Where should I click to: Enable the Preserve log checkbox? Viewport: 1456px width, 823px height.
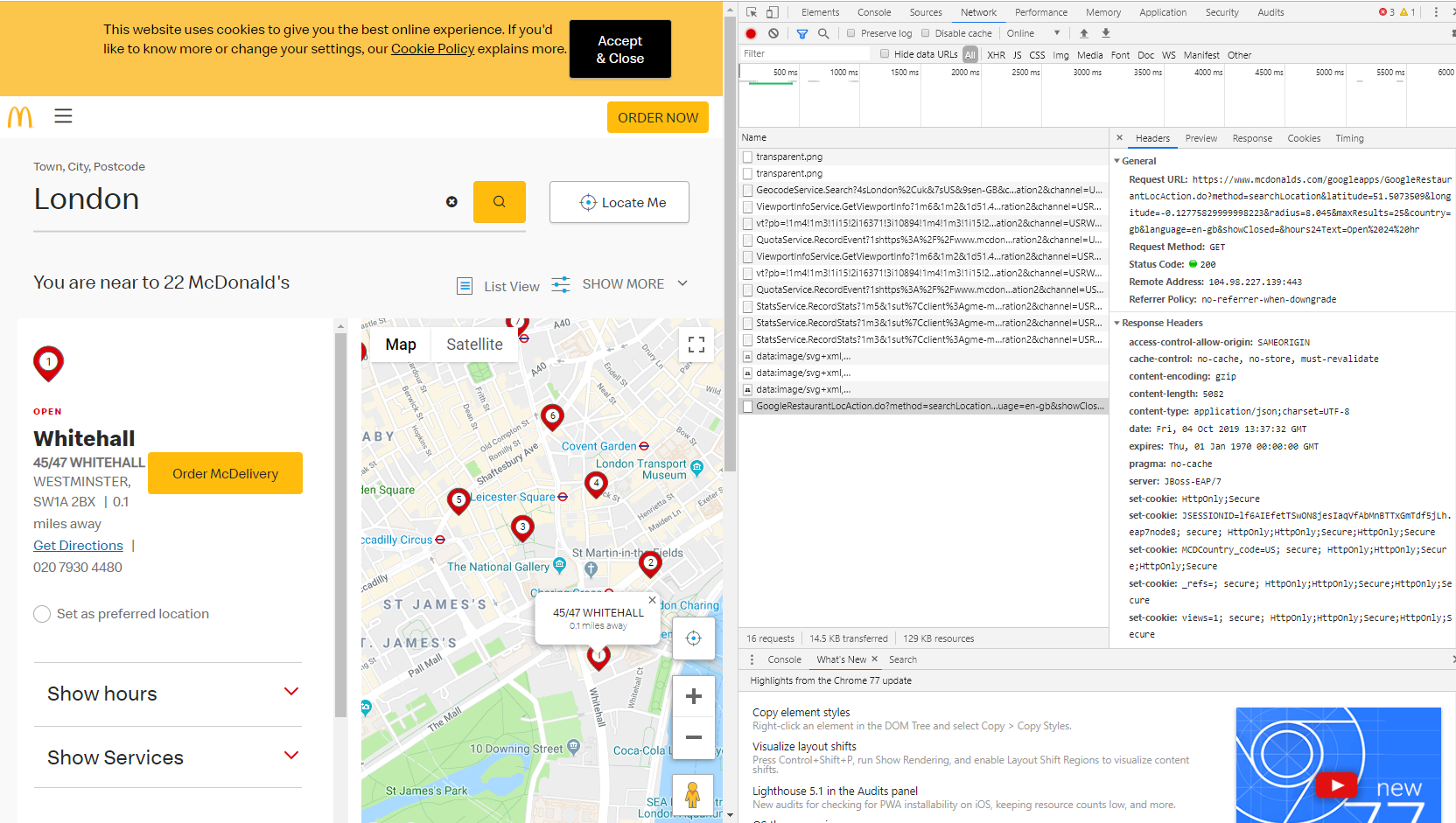tap(850, 33)
